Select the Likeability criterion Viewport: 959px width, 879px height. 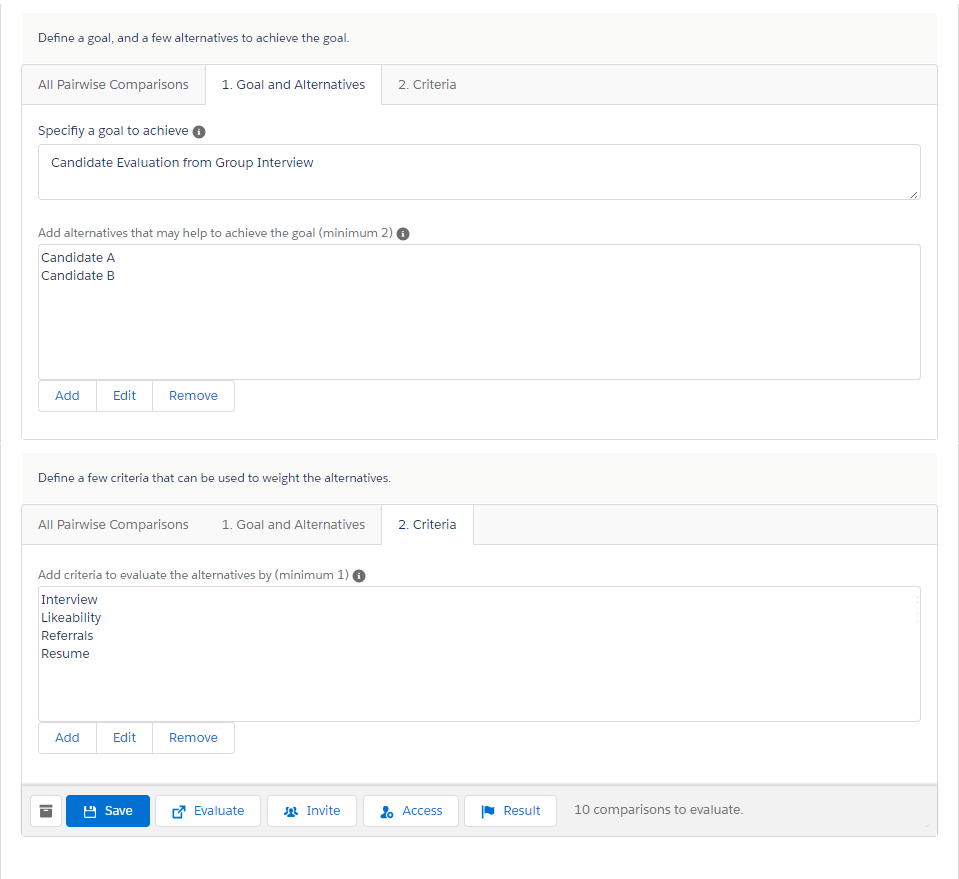click(x=71, y=618)
